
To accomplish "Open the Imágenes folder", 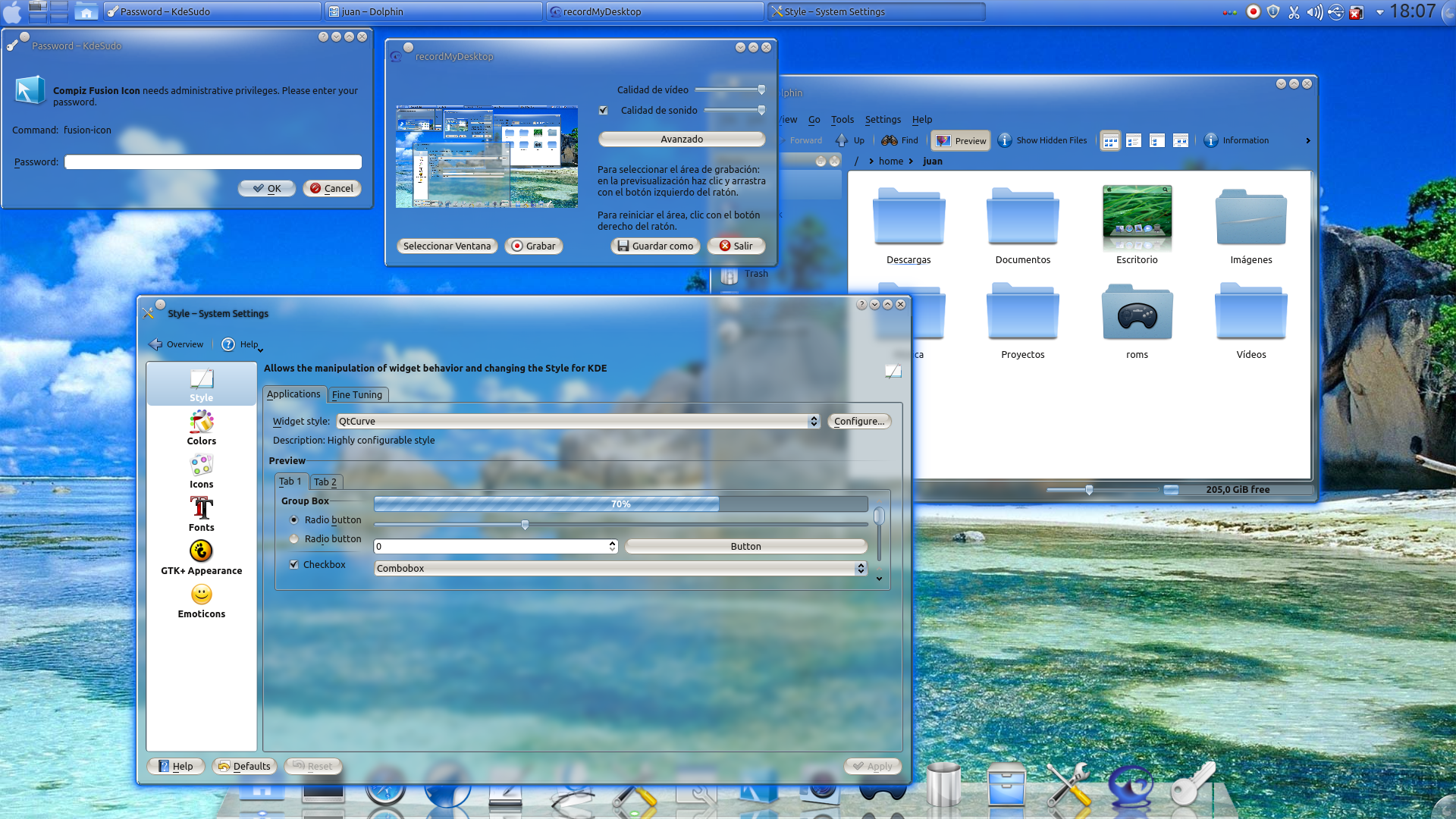I will (x=1251, y=226).
